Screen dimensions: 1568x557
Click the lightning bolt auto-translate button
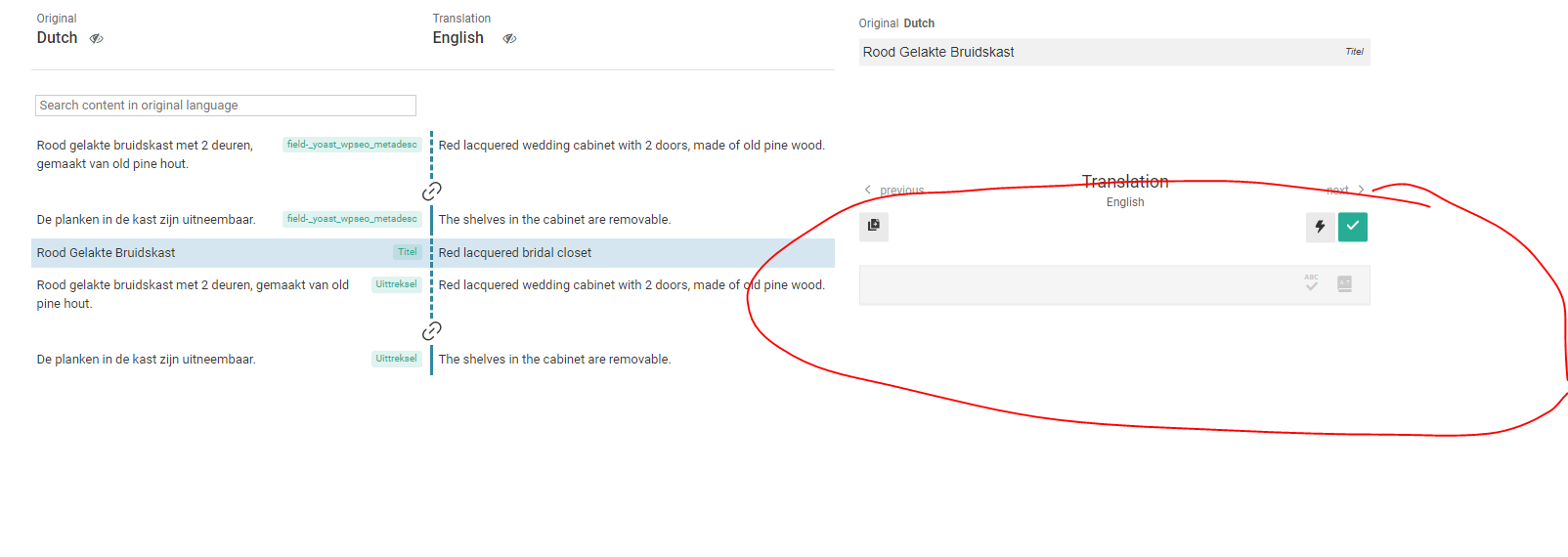(x=1320, y=227)
